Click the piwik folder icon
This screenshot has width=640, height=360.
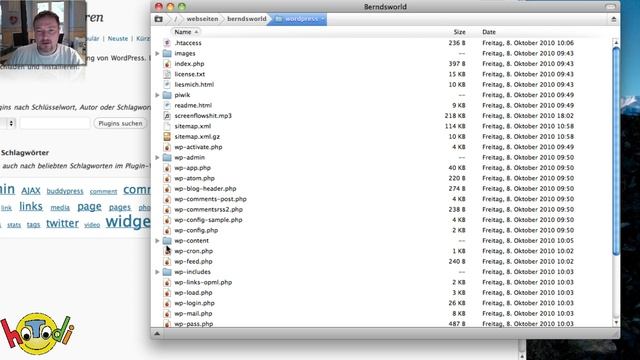(x=167, y=95)
